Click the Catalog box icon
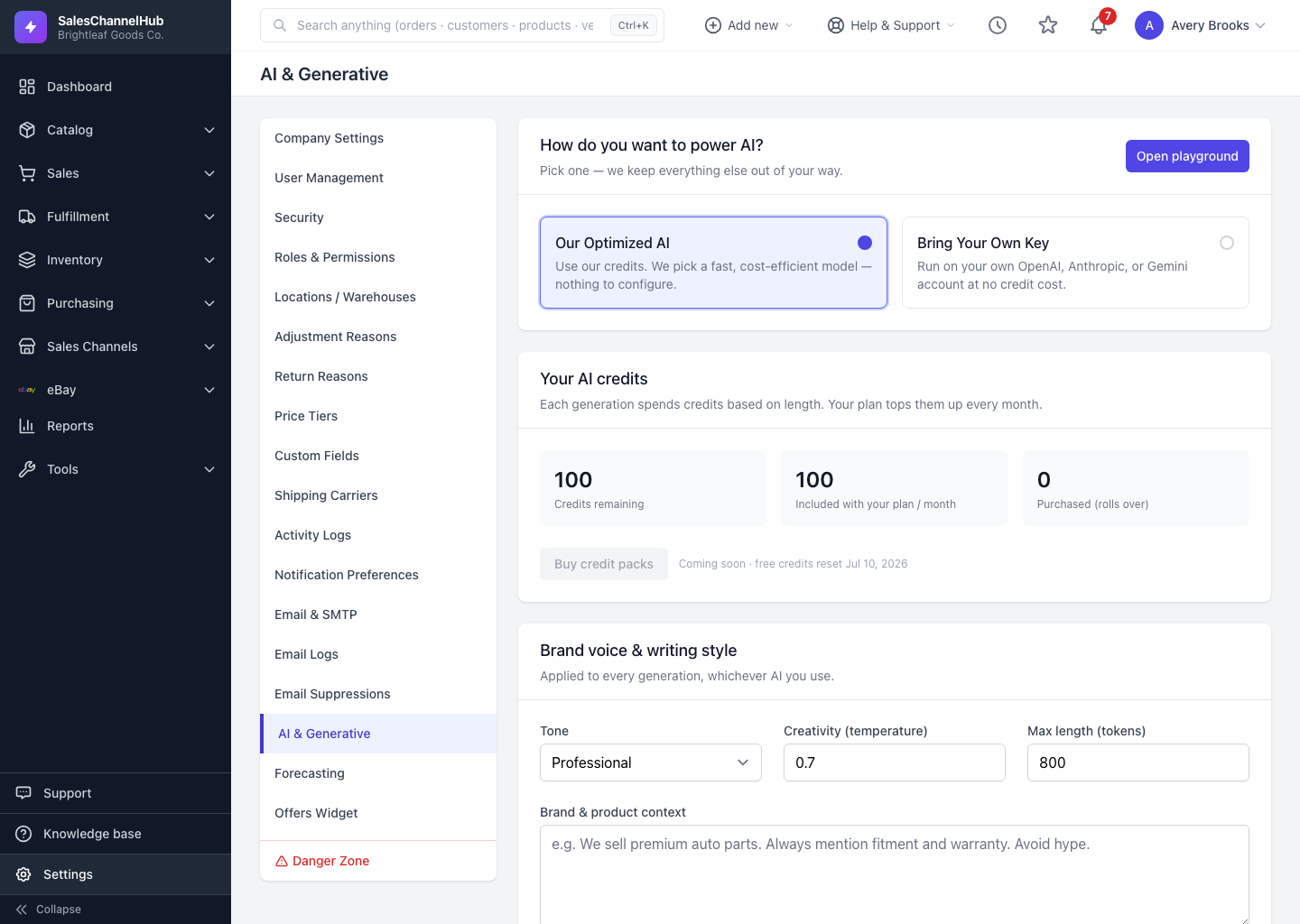The image size is (1300, 924). pos(27,130)
